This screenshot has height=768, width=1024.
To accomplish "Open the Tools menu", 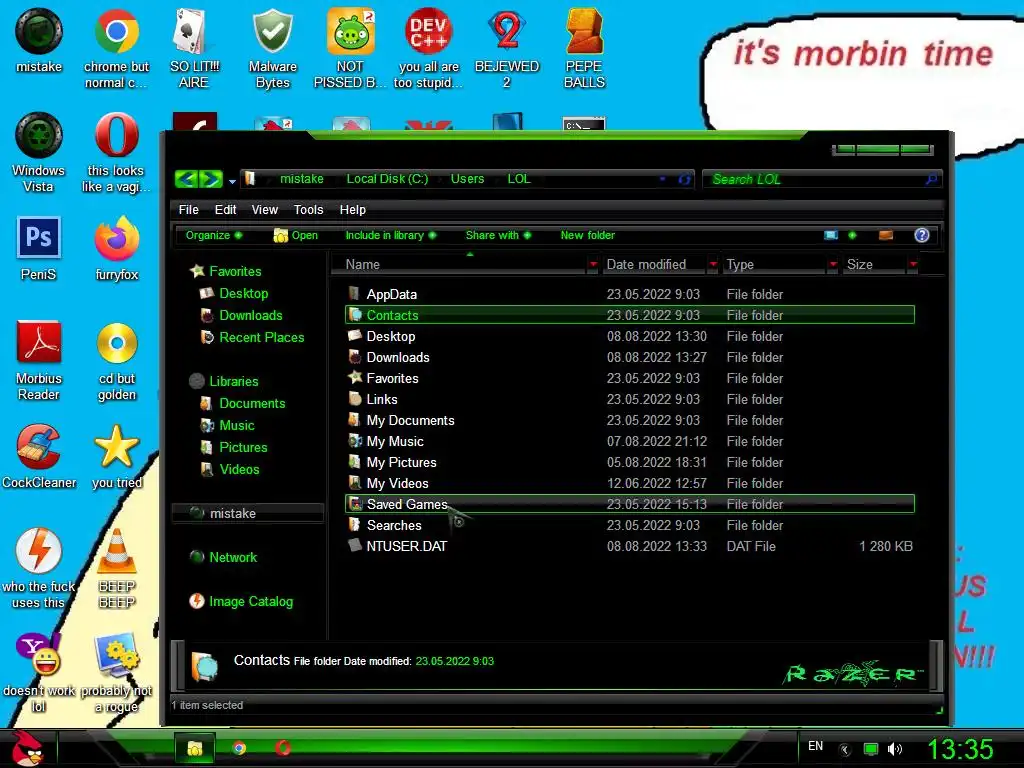I will point(308,210).
